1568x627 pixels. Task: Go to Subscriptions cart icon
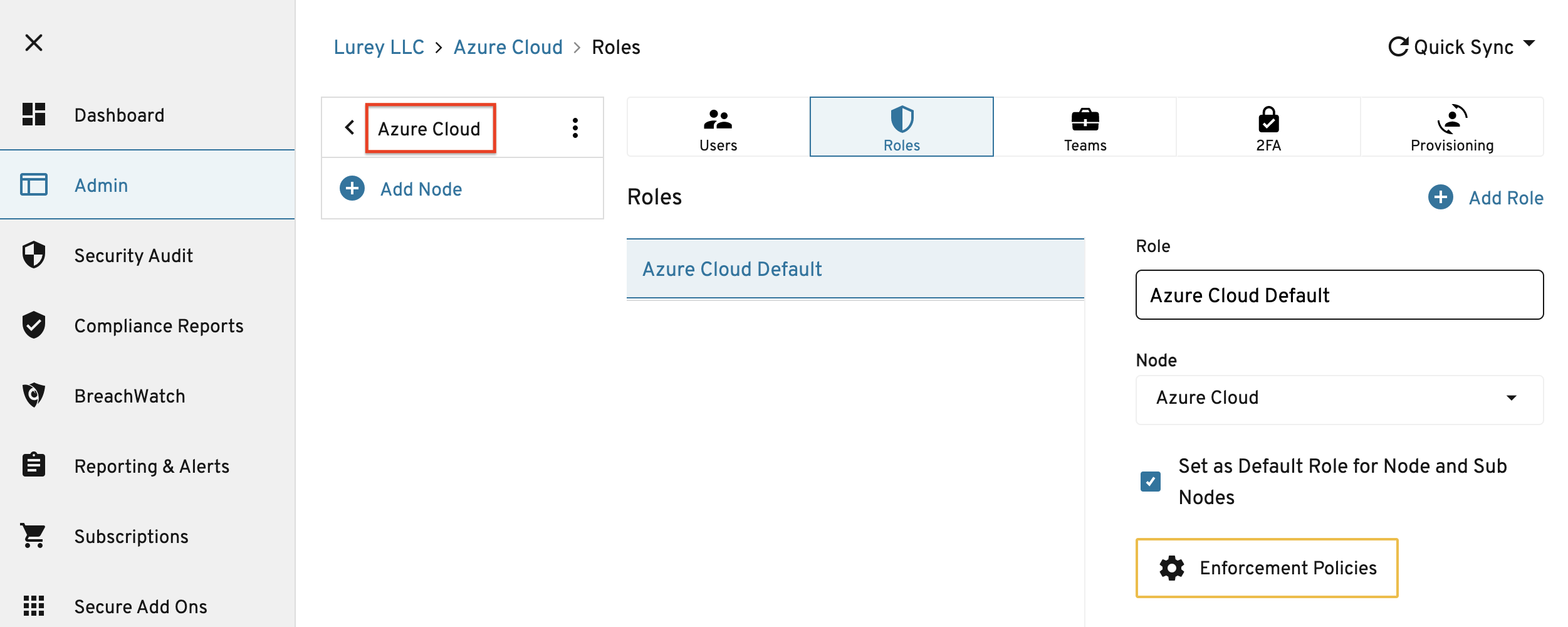[34, 536]
